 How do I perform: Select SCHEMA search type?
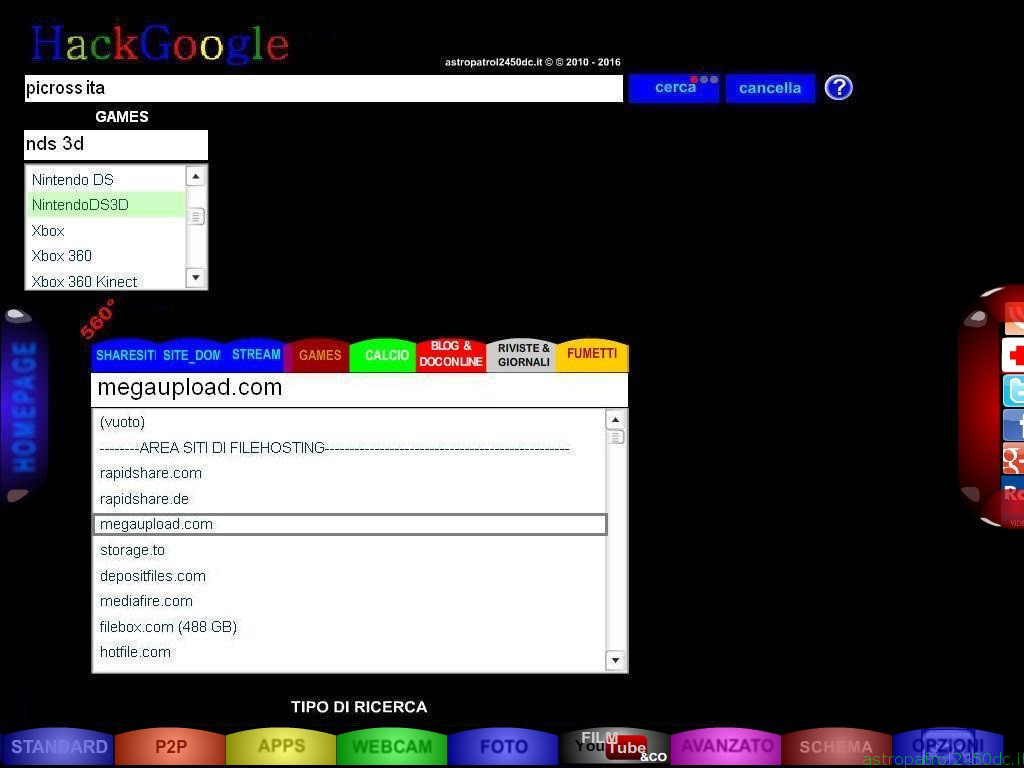click(837, 746)
